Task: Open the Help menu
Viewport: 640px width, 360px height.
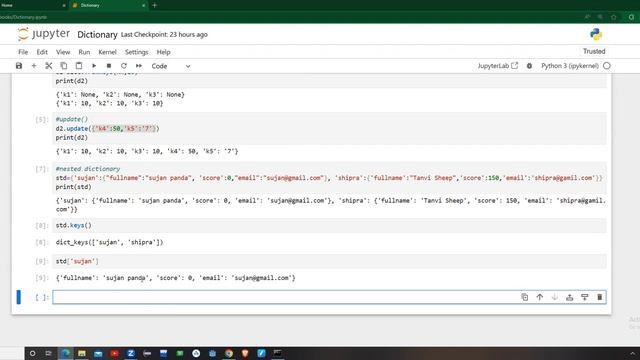Action: 163,52
